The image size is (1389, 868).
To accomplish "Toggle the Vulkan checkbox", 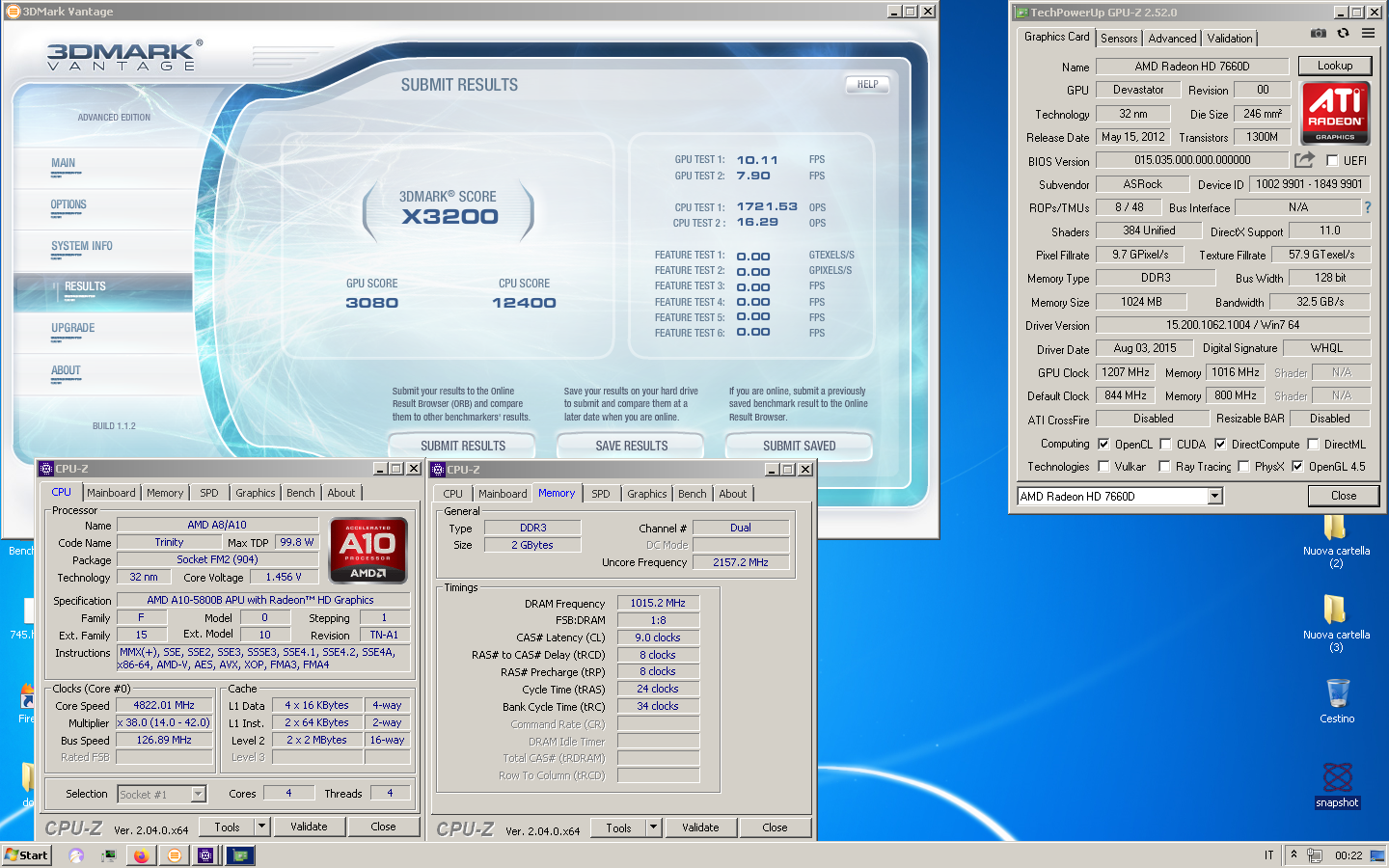I will point(1103,467).
